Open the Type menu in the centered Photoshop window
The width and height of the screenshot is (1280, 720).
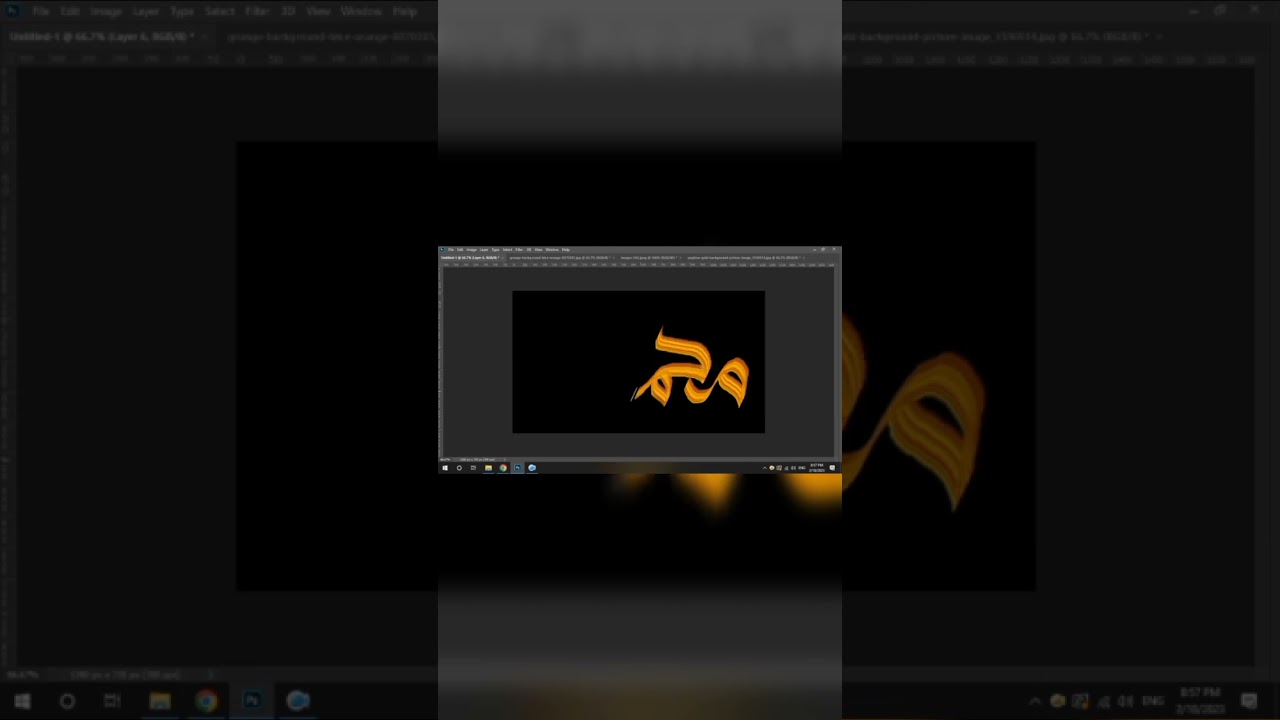coord(495,250)
